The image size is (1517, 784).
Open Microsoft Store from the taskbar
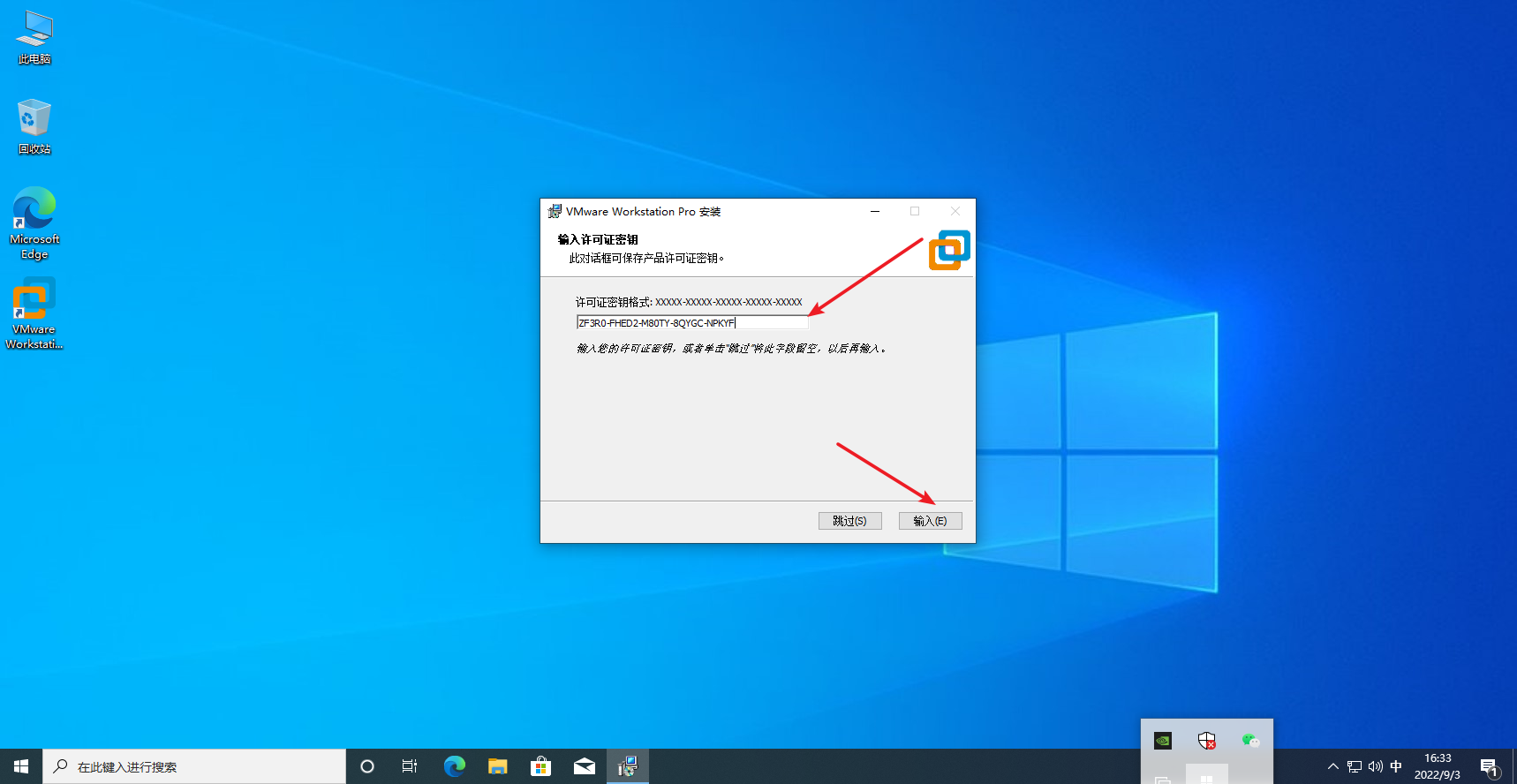pos(541,766)
